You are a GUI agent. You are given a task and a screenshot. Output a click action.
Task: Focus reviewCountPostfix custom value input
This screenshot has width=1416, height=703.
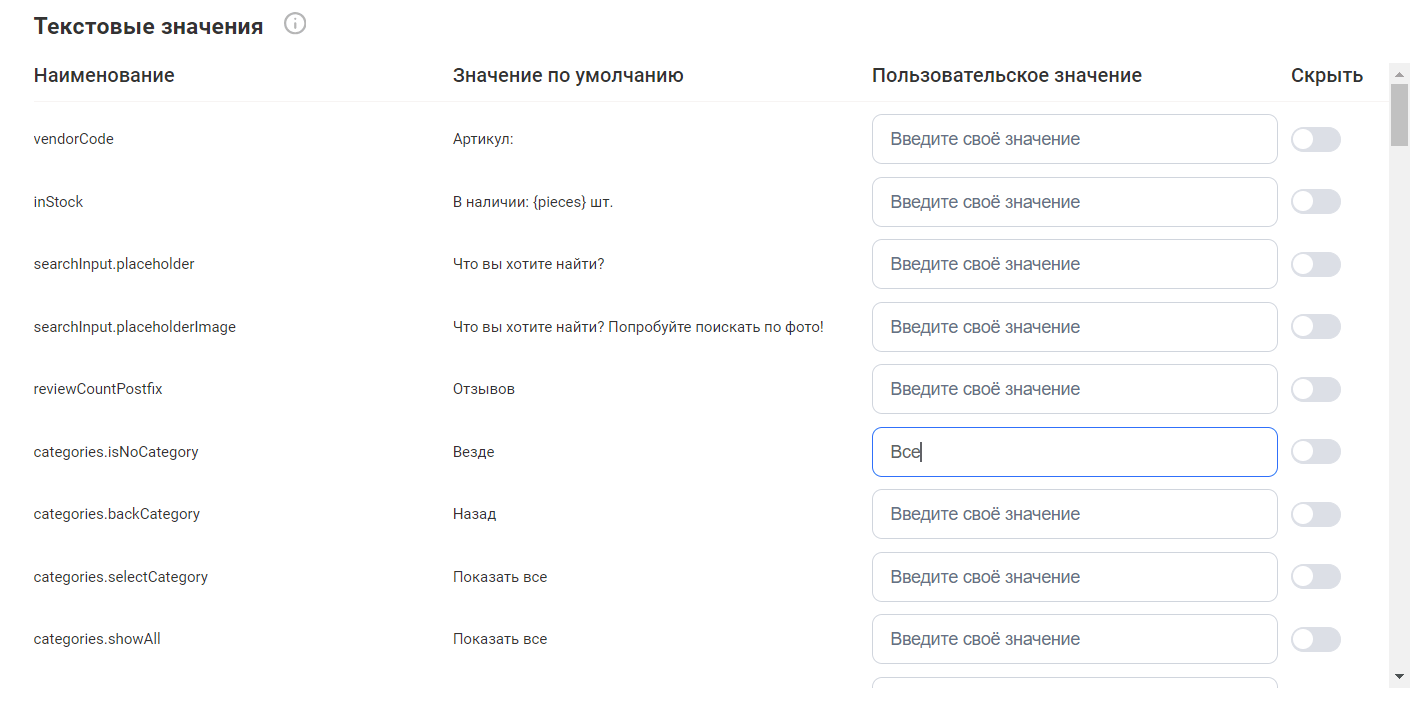coord(1074,389)
